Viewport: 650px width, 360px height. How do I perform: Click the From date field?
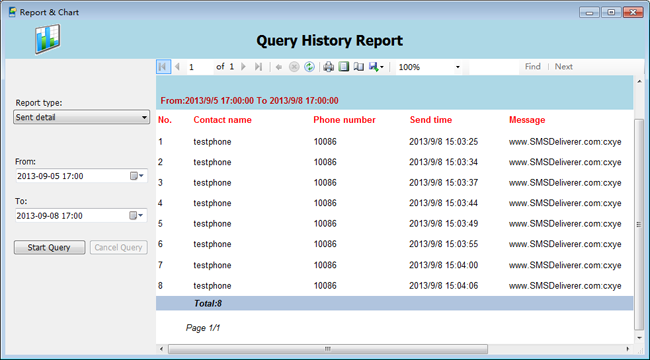pos(81,176)
